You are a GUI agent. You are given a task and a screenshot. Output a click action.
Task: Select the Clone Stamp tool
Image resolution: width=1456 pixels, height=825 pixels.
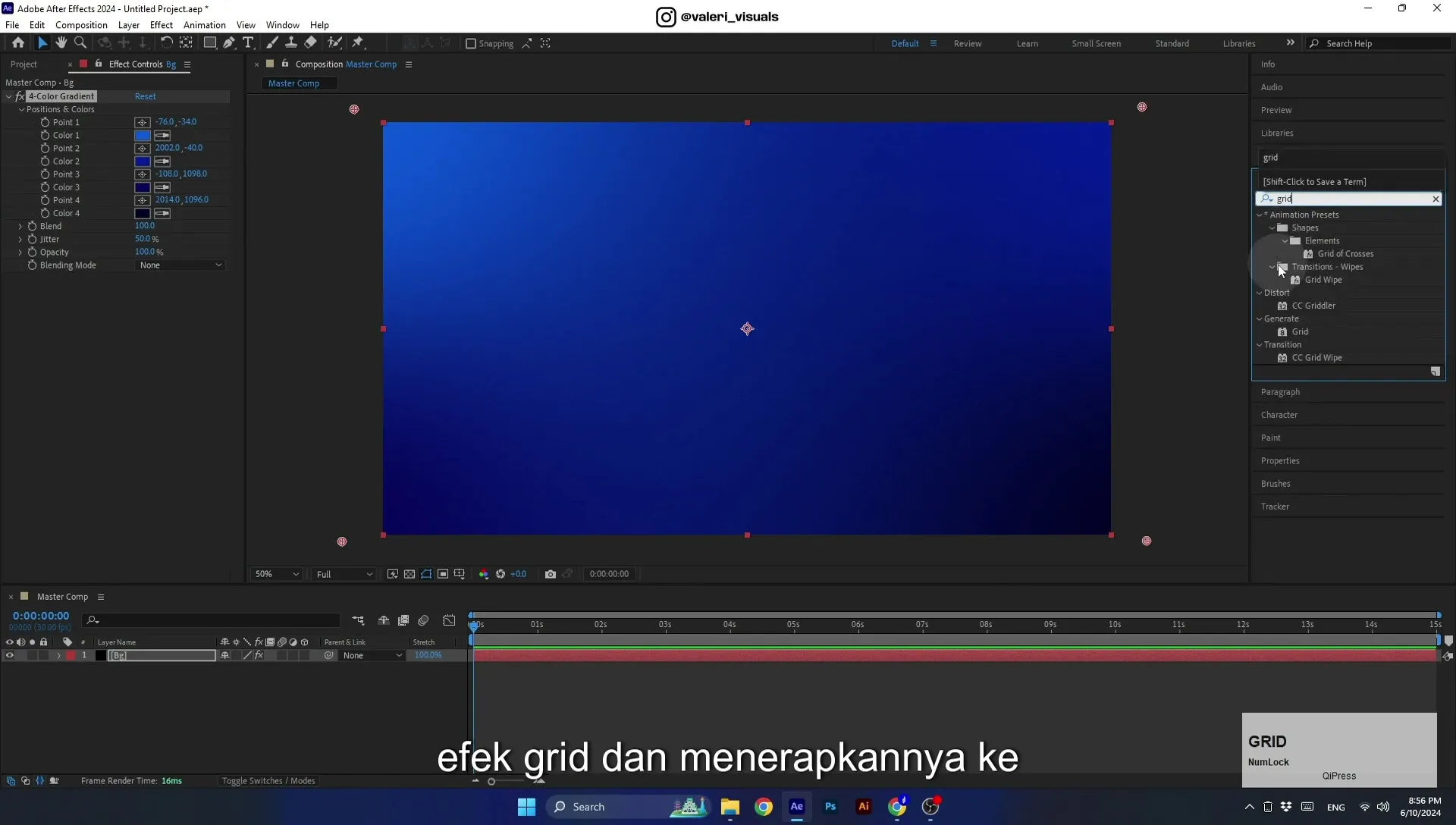coord(291,43)
